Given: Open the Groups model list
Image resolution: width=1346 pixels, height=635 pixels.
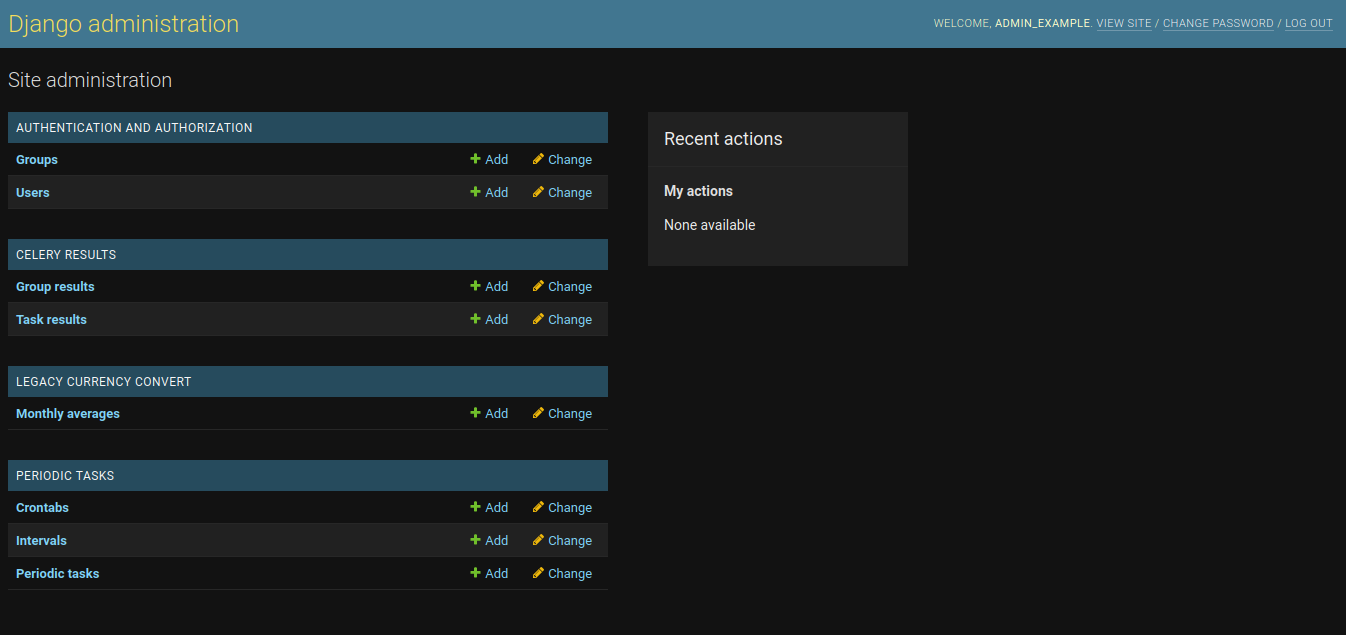Looking at the screenshot, I should tap(36, 159).
